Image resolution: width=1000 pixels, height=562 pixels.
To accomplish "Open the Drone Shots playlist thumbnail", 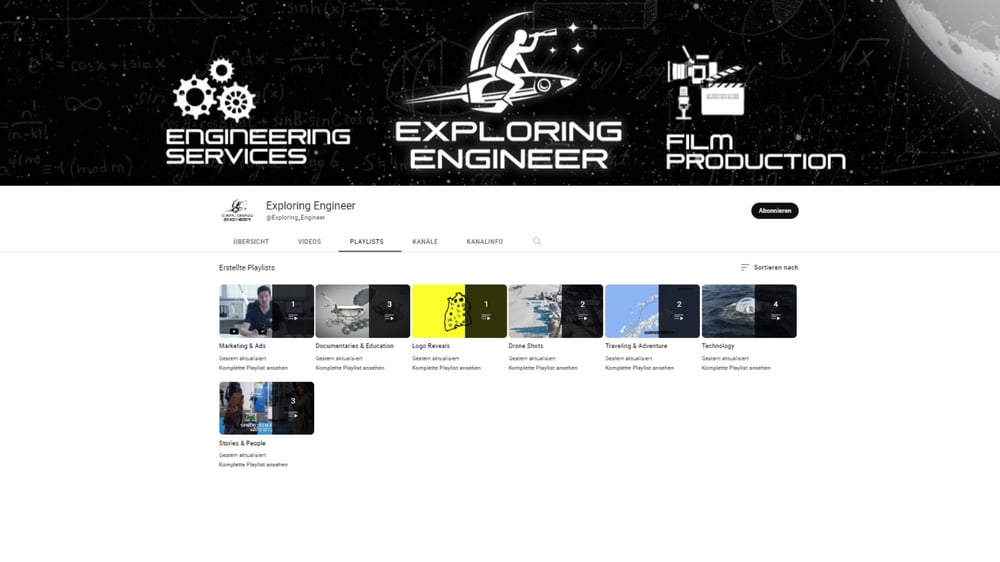I will 555,311.
